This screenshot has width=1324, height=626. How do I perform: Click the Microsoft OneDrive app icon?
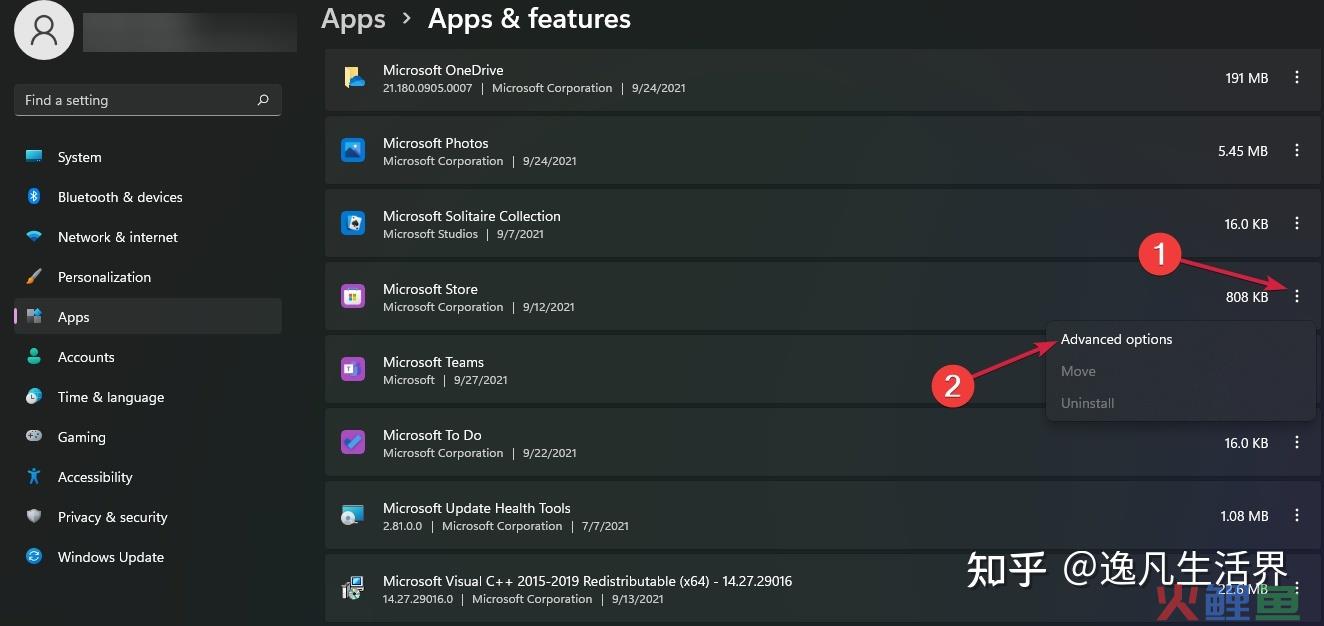[353, 78]
